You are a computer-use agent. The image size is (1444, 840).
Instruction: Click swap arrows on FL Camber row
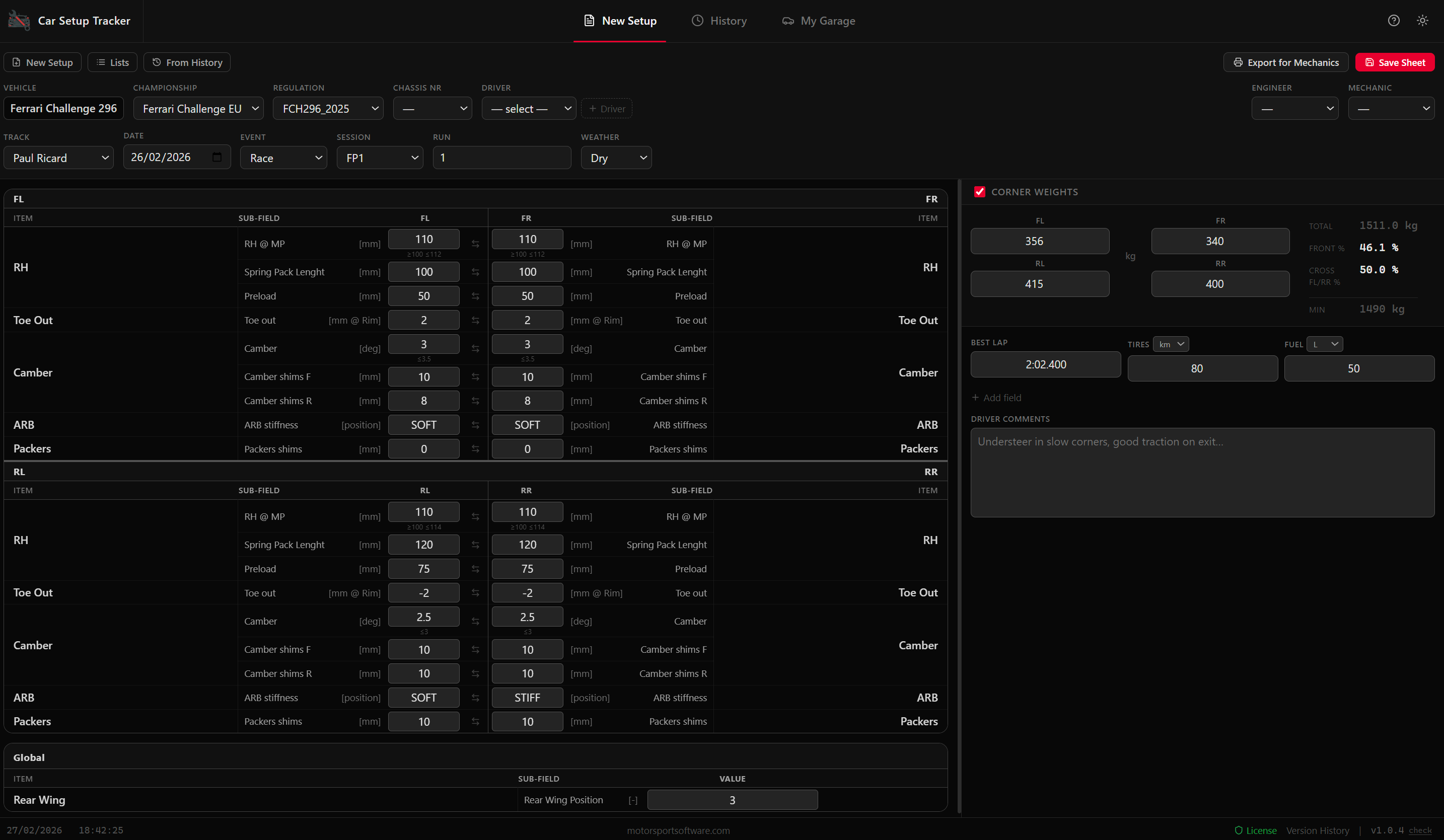coord(475,348)
